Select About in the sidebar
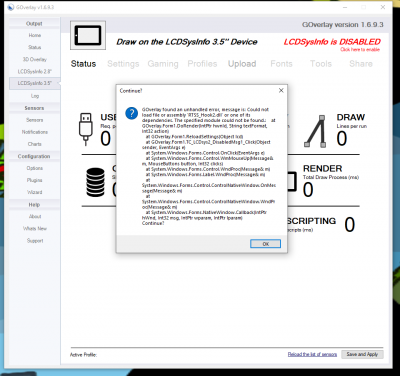Viewport: 400px width, 376px height. (x=35, y=216)
